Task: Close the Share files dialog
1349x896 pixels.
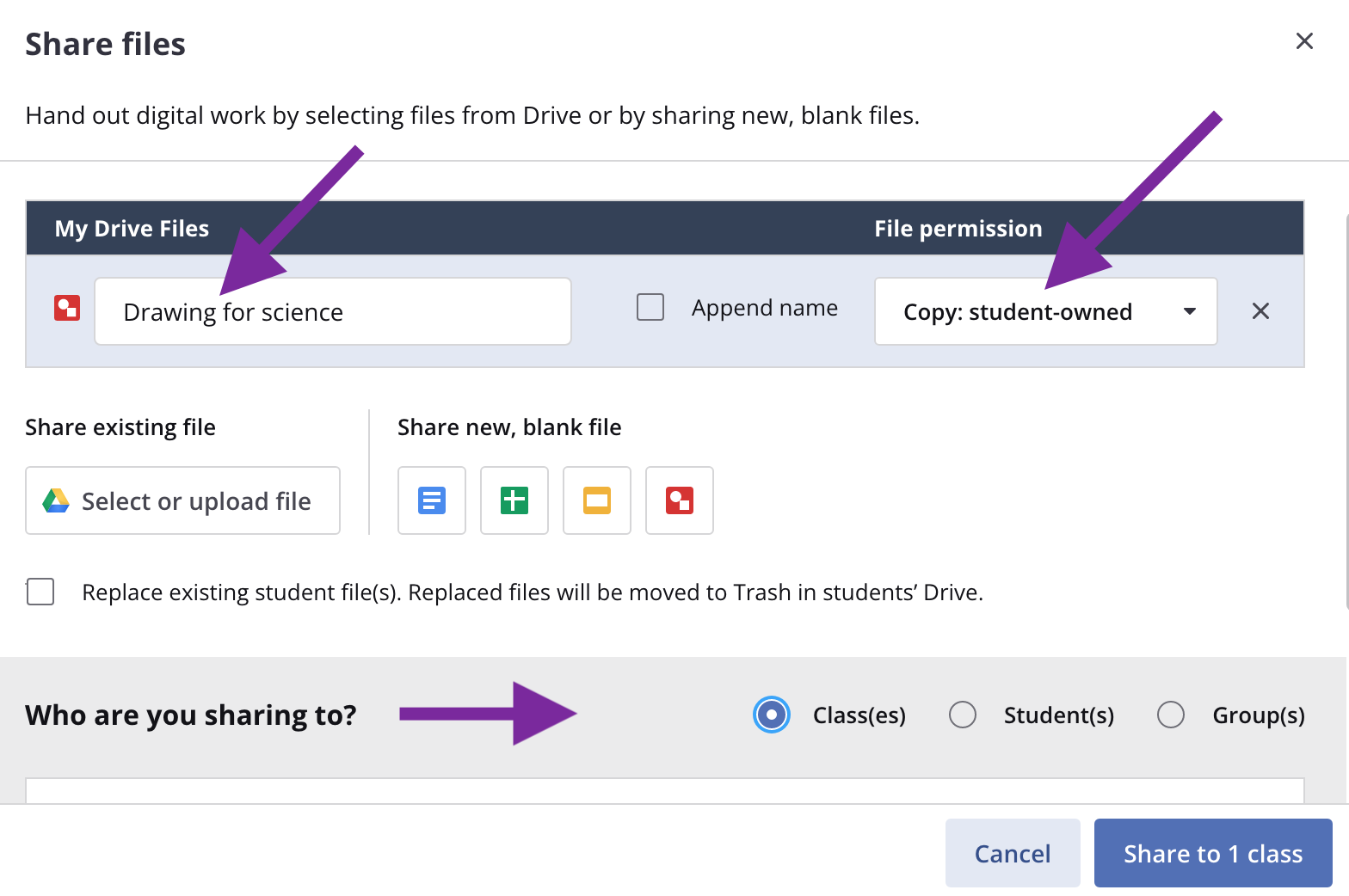Action: 1304,41
